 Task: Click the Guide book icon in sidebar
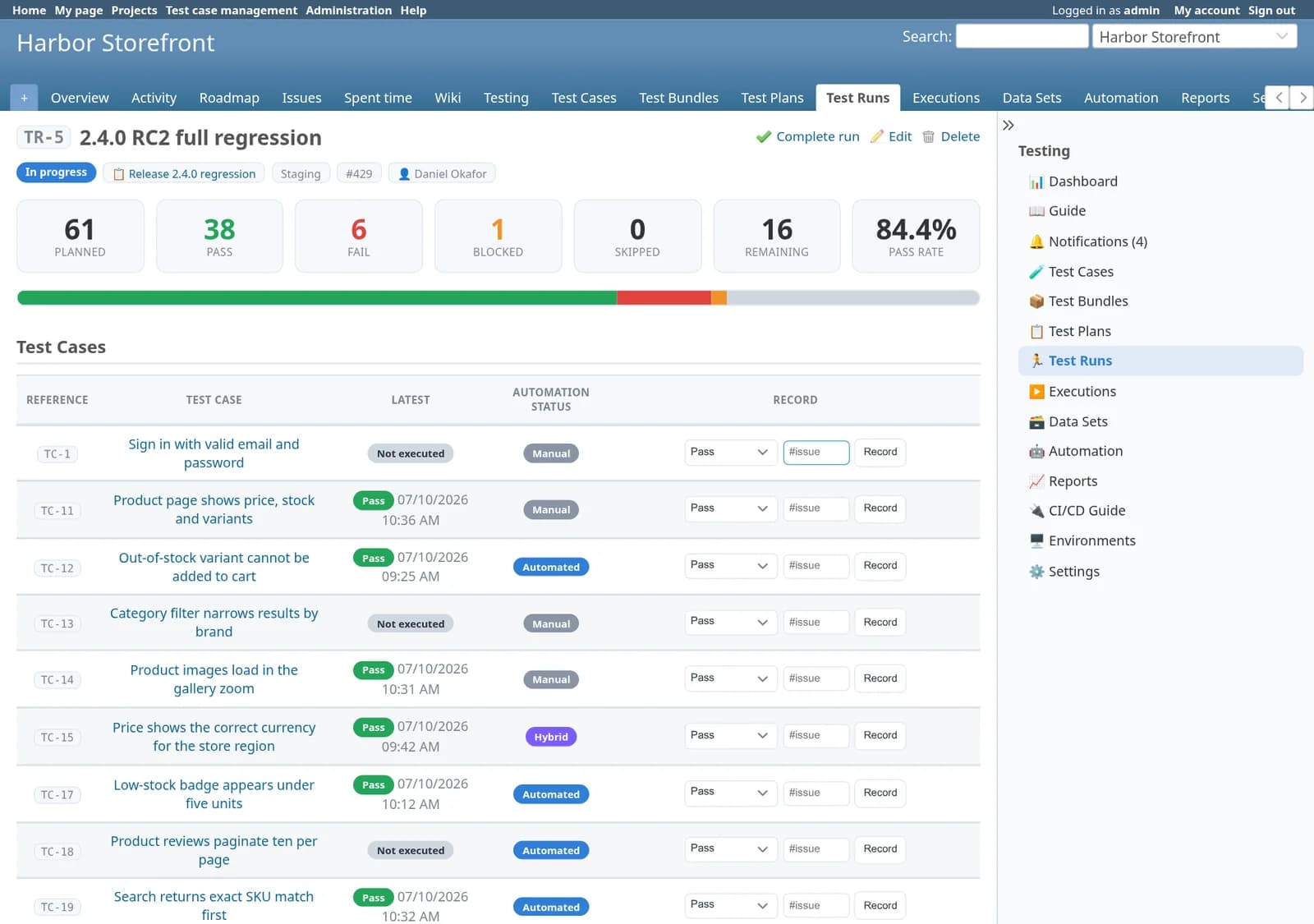1036,211
